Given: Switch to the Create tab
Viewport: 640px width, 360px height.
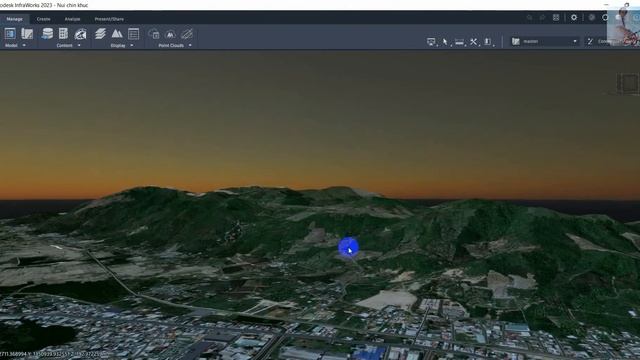Looking at the screenshot, I should (43, 19).
